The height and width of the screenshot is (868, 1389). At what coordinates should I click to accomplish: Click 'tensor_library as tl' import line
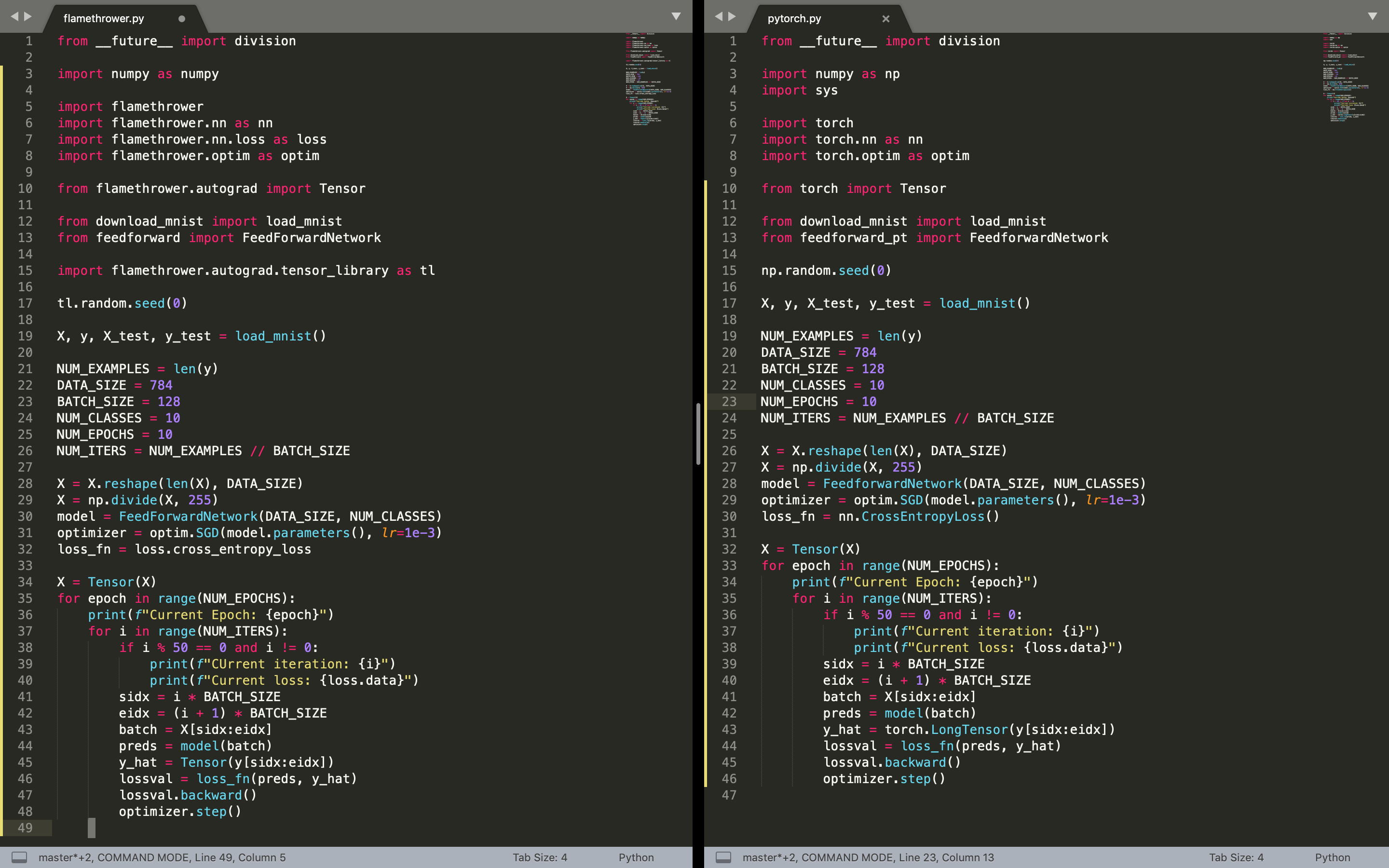coord(246,271)
